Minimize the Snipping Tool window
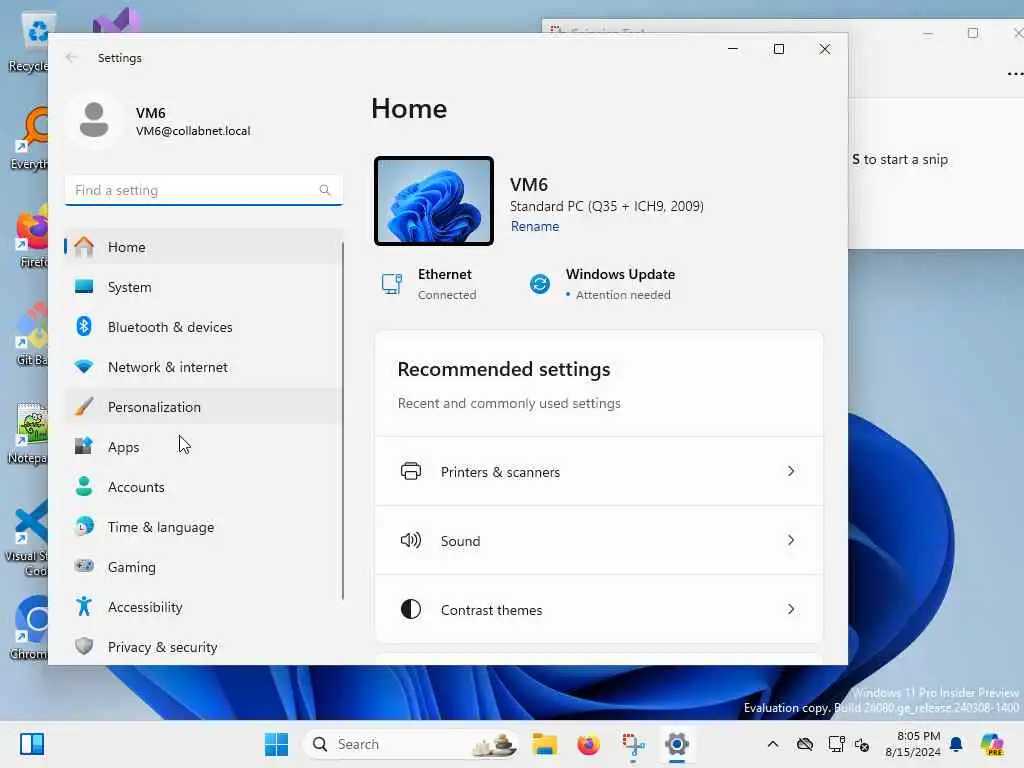Viewport: 1024px width, 768px height. [928, 33]
